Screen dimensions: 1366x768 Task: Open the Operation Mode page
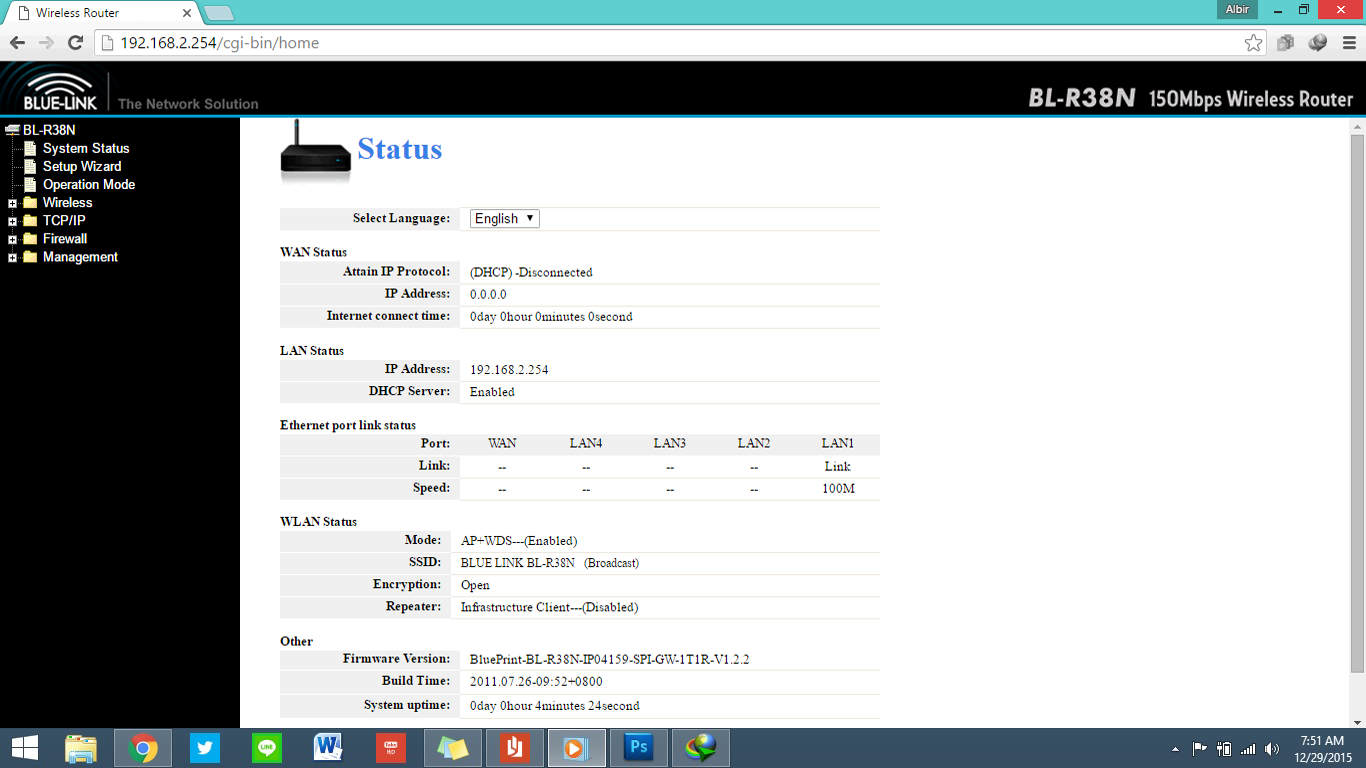(x=89, y=184)
